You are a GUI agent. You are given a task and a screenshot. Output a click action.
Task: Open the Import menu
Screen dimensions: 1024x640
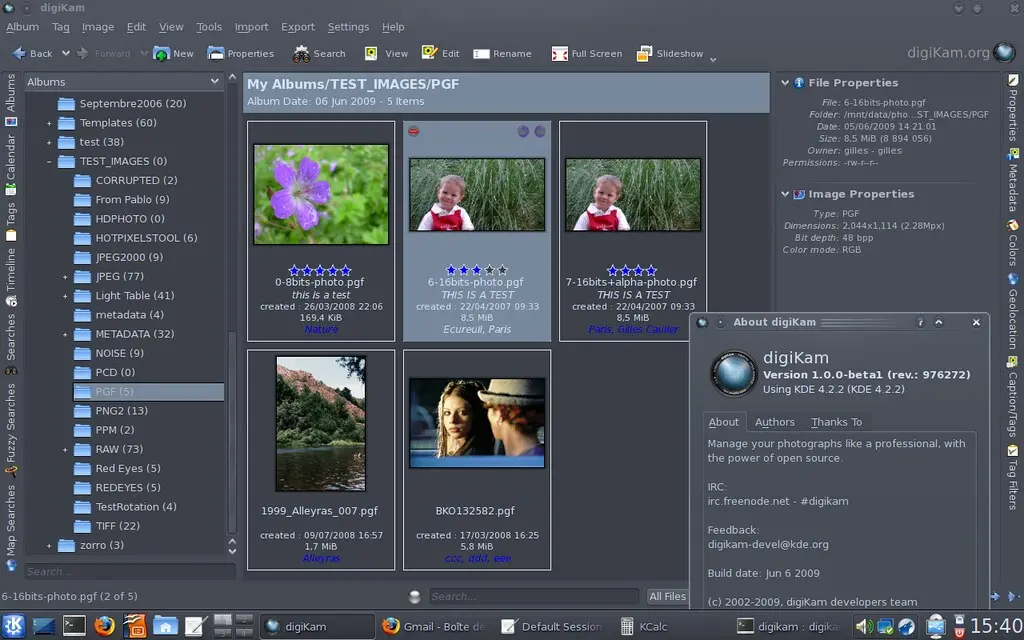coord(251,27)
